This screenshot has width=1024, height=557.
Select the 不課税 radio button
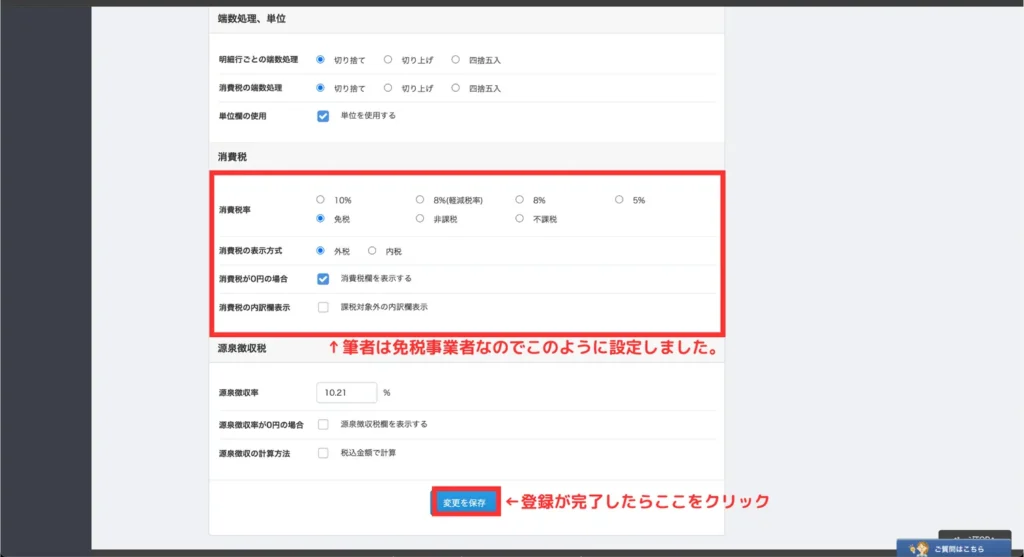(520, 218)
